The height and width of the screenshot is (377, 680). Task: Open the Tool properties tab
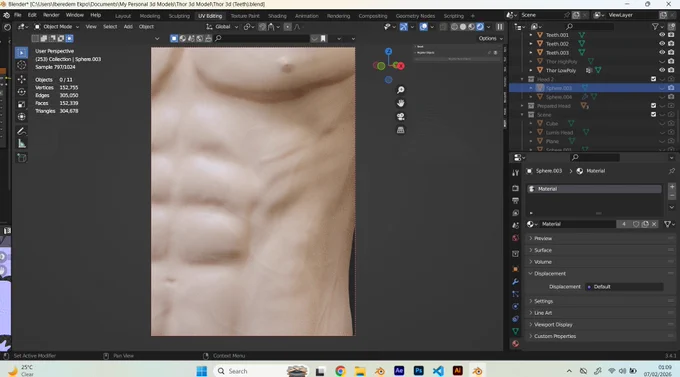(x=515, y=173)
